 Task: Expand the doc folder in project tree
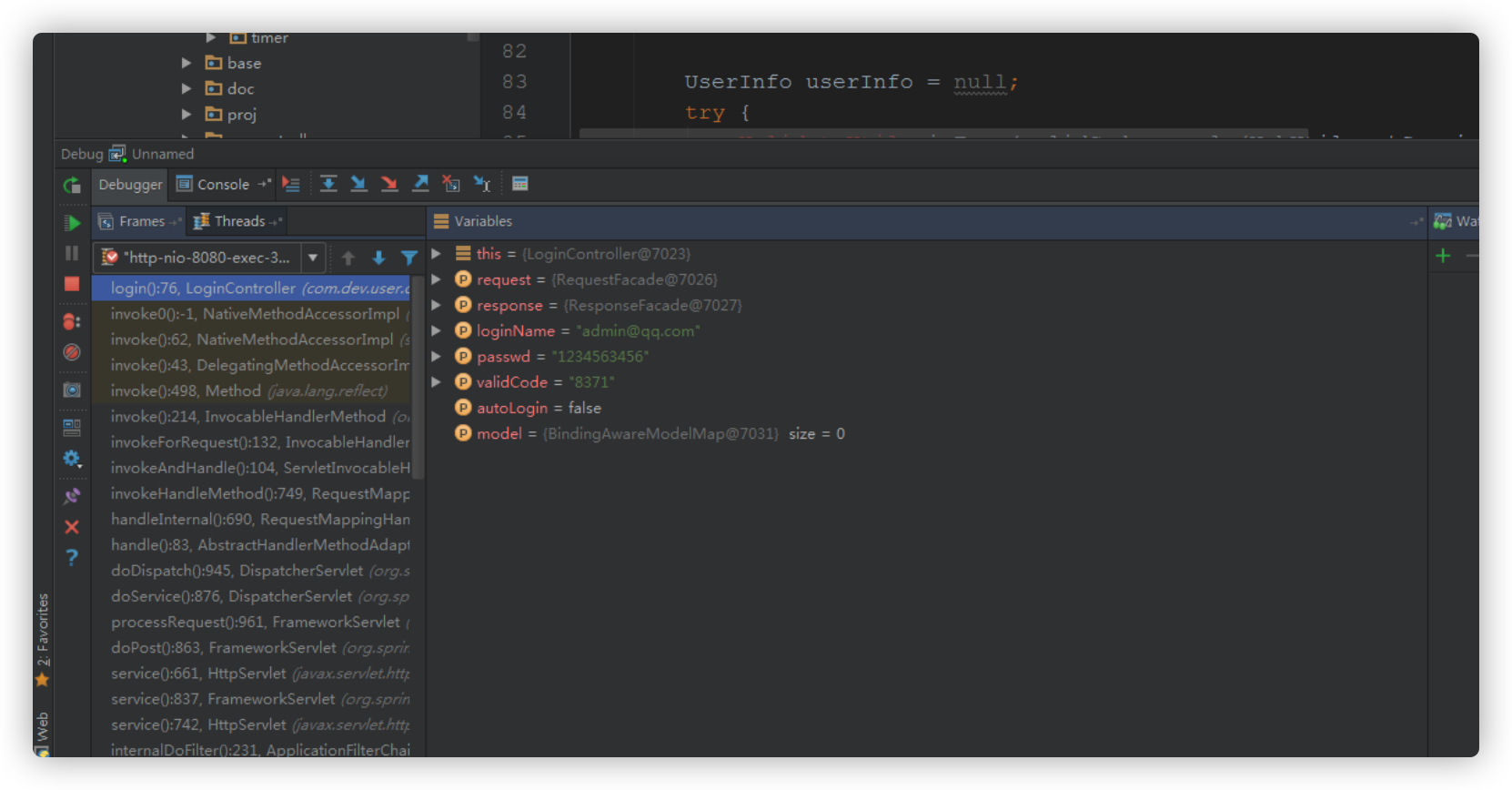[186, 88]
